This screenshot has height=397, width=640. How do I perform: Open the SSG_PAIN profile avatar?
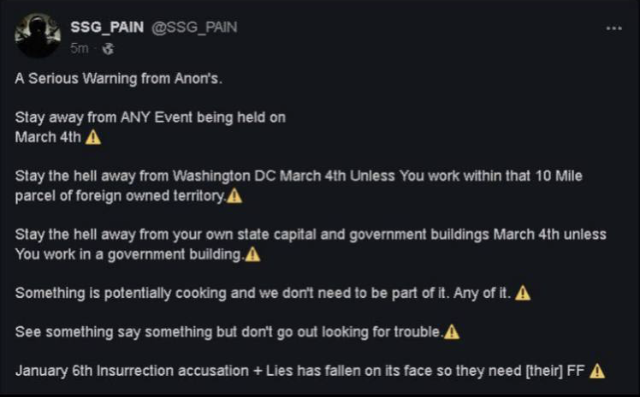(x=38, y=35)
